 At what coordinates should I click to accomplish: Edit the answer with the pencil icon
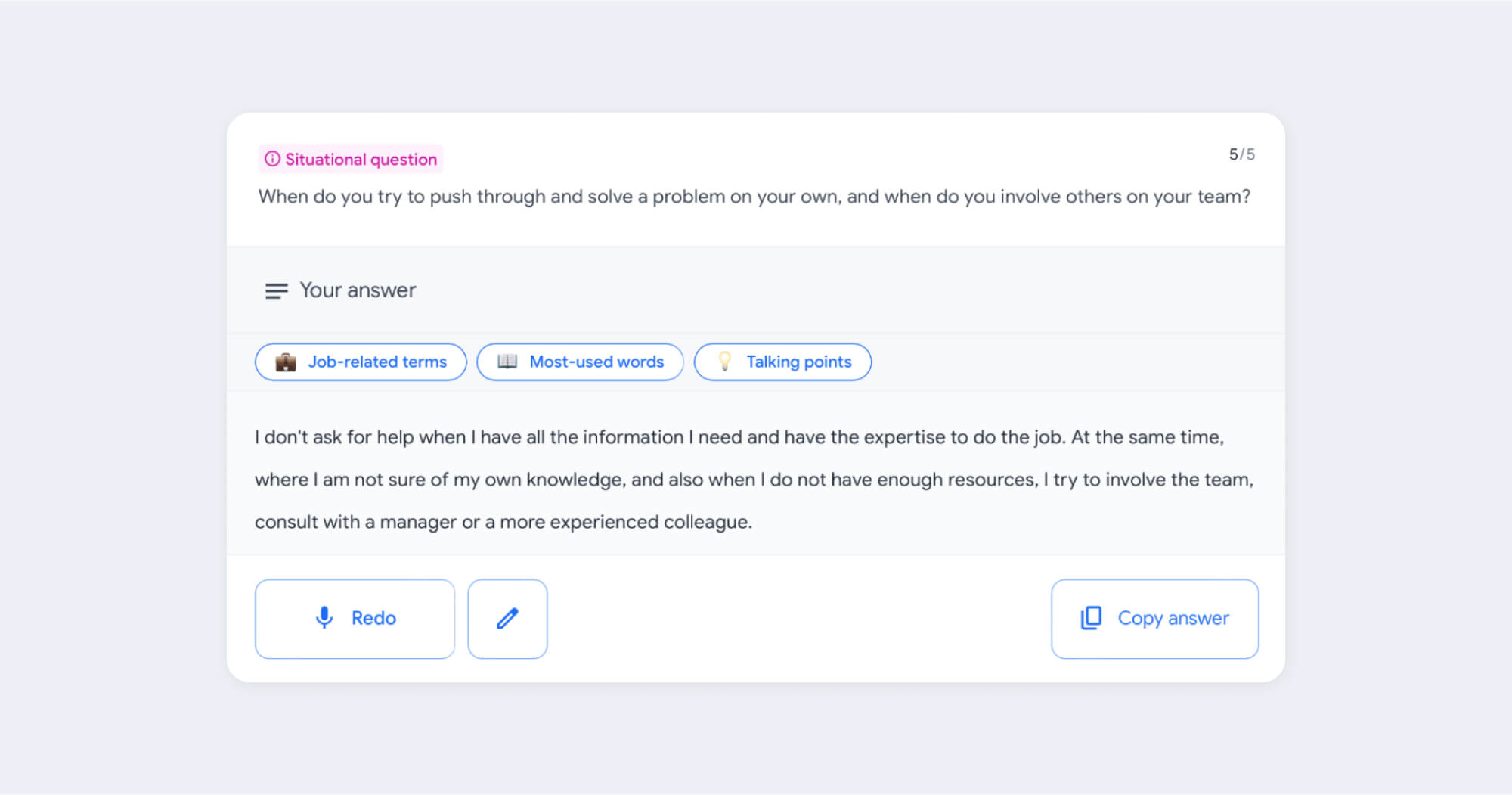coord(507,619)
